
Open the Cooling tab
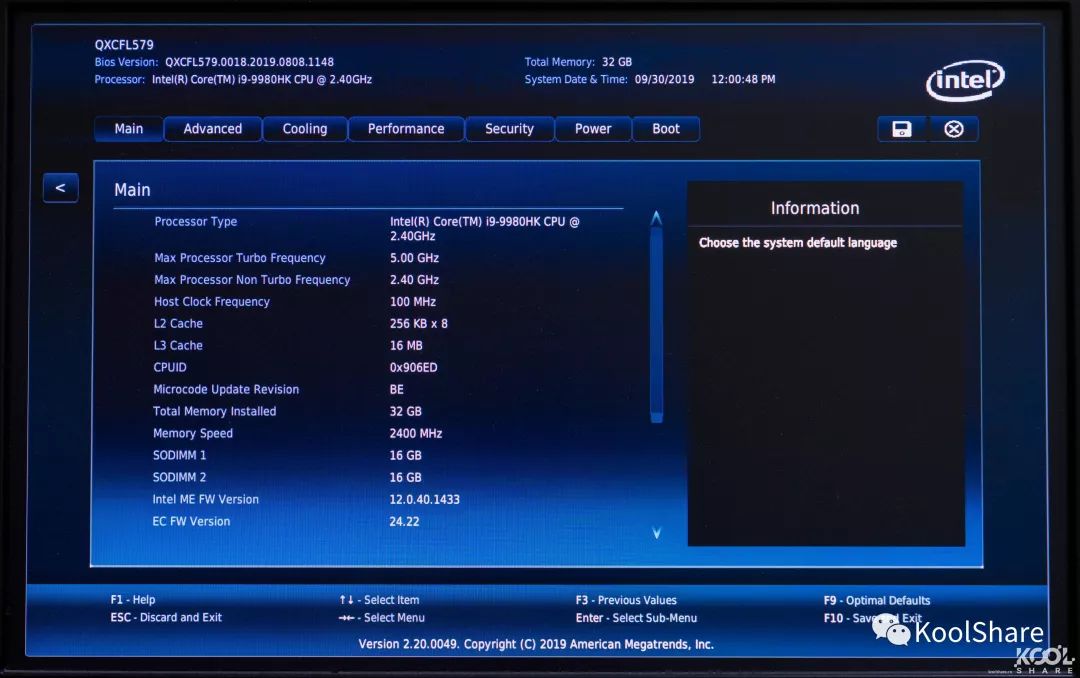(x=304, y=129)
